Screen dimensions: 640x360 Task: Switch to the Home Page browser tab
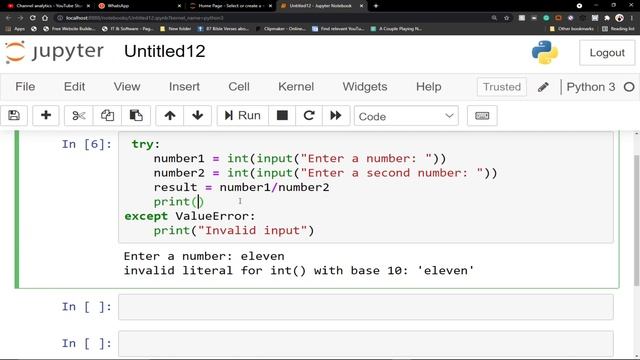pos(231,6)
